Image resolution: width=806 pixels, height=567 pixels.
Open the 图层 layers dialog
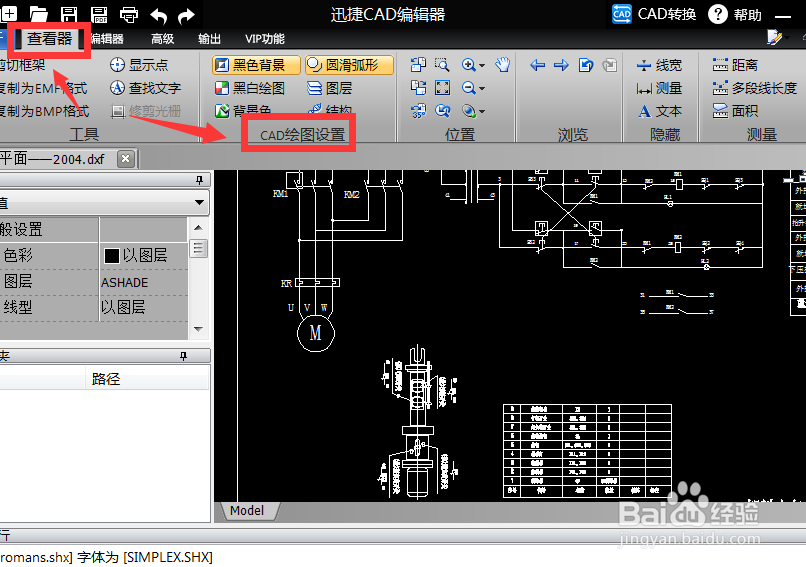pos(329,88)
